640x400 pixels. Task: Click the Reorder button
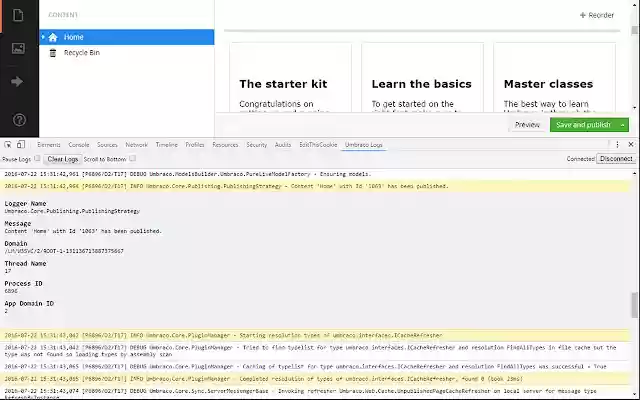coord(597,15)
